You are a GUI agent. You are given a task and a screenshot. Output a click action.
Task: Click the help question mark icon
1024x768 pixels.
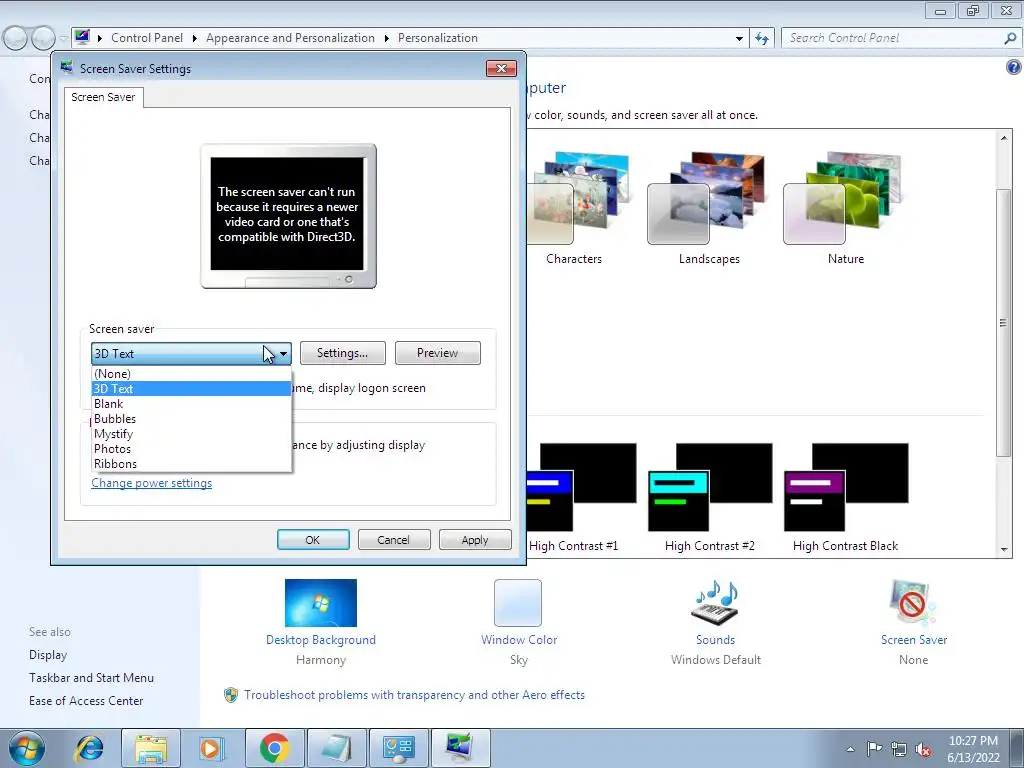coord(1014,67)
